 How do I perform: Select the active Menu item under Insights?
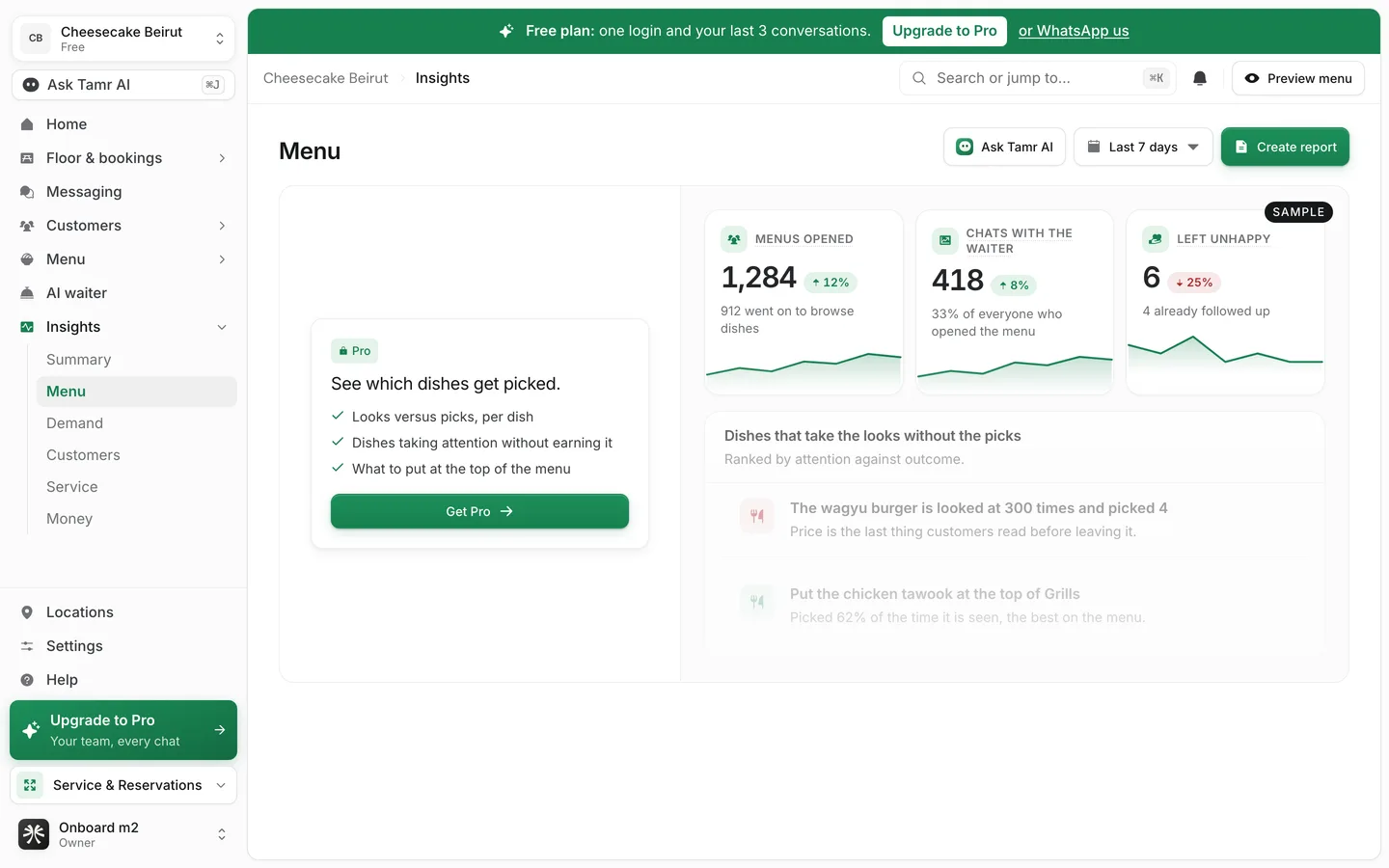pos(136,392)
